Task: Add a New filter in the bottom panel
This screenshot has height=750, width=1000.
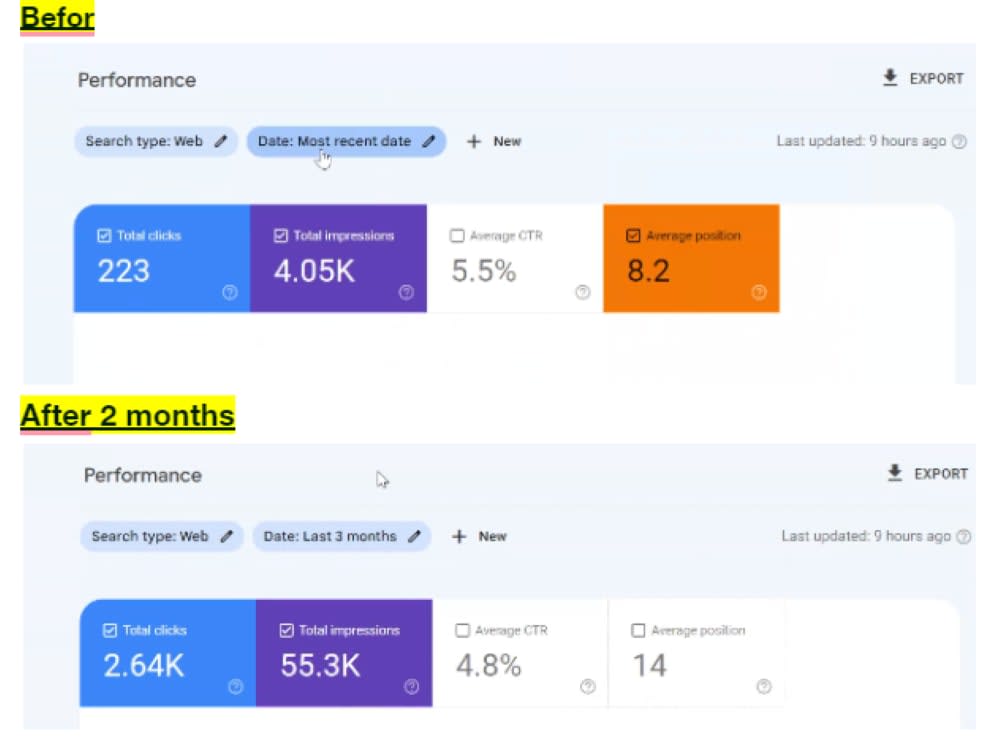Action: (480, 536)
